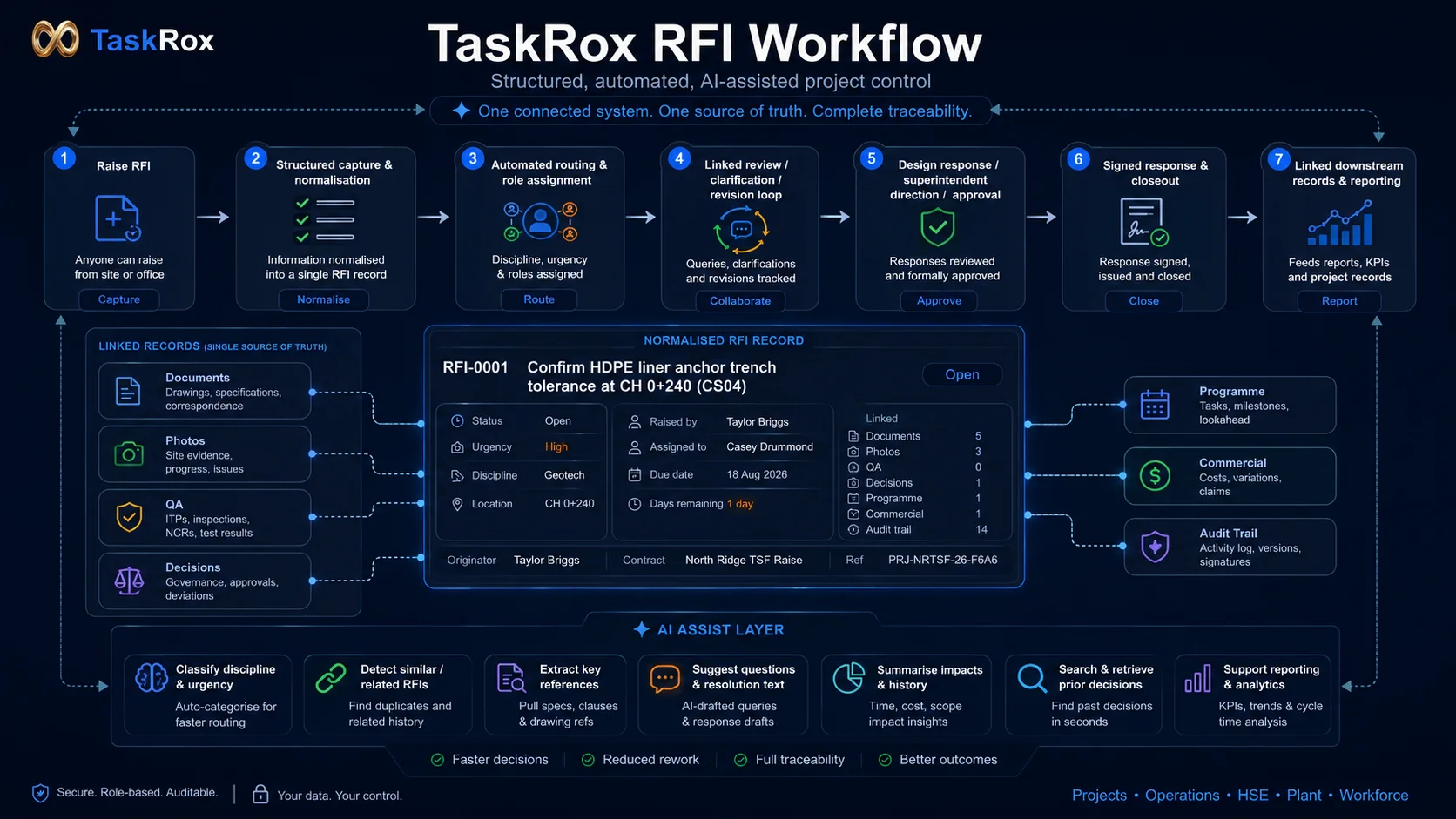This screenshot has width=1456, height=819.
Task: Click the Audit Trail shield icon
Action: coord(1155,547)
